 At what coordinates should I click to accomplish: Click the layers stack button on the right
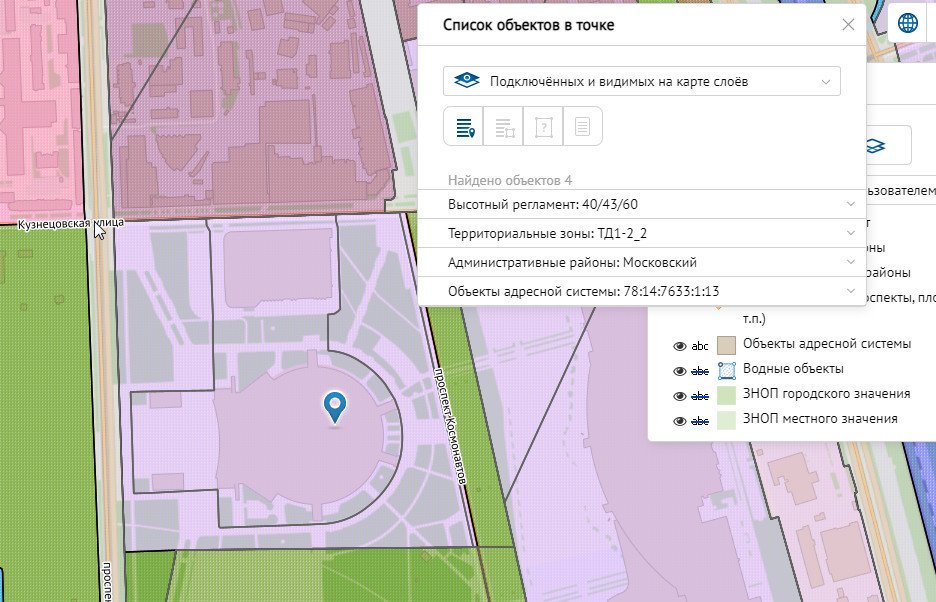click(x=876, y=146)
